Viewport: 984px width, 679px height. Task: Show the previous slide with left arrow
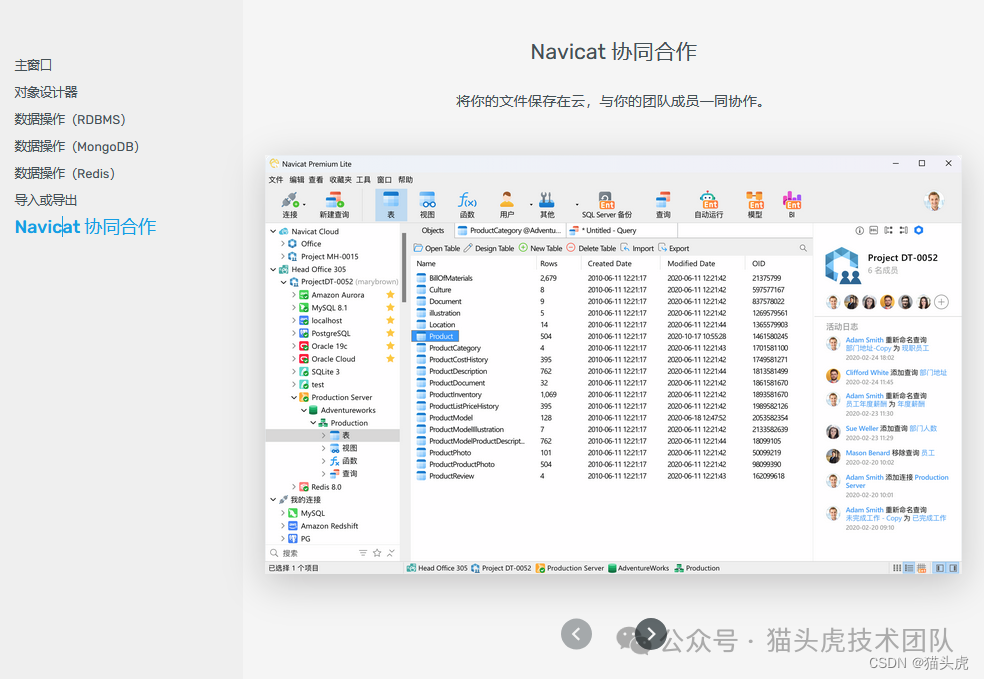576,634
